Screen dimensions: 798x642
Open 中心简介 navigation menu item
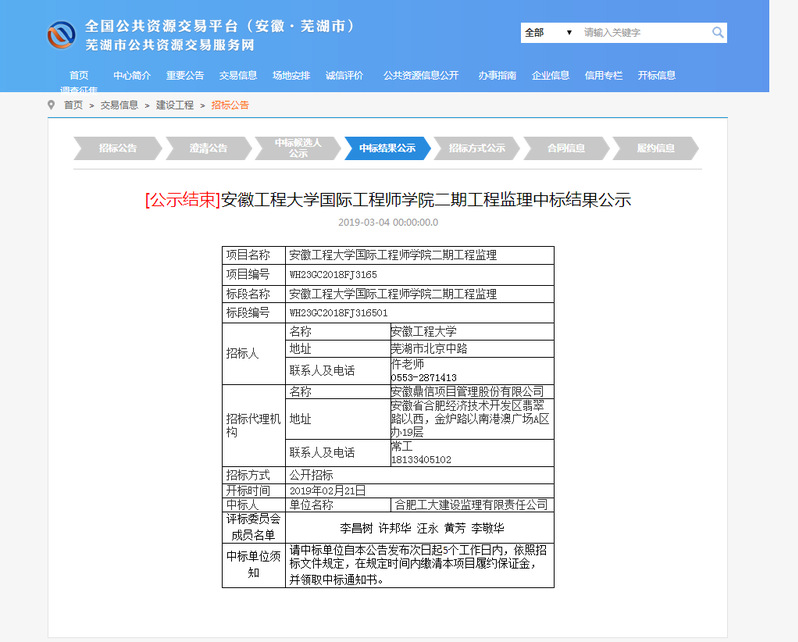[x=132, y=75]
